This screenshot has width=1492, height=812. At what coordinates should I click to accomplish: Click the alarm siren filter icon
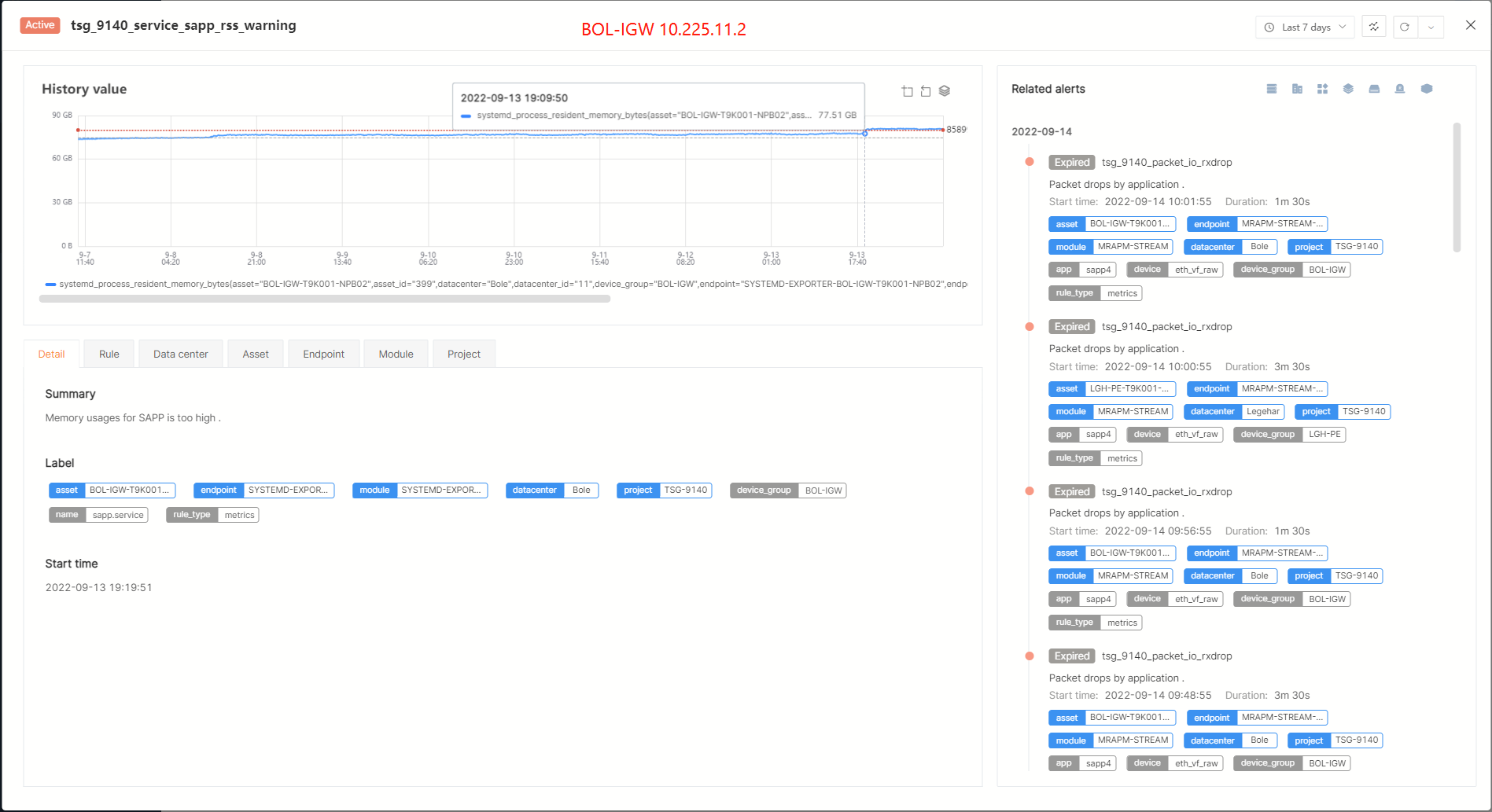point(1400,89)
